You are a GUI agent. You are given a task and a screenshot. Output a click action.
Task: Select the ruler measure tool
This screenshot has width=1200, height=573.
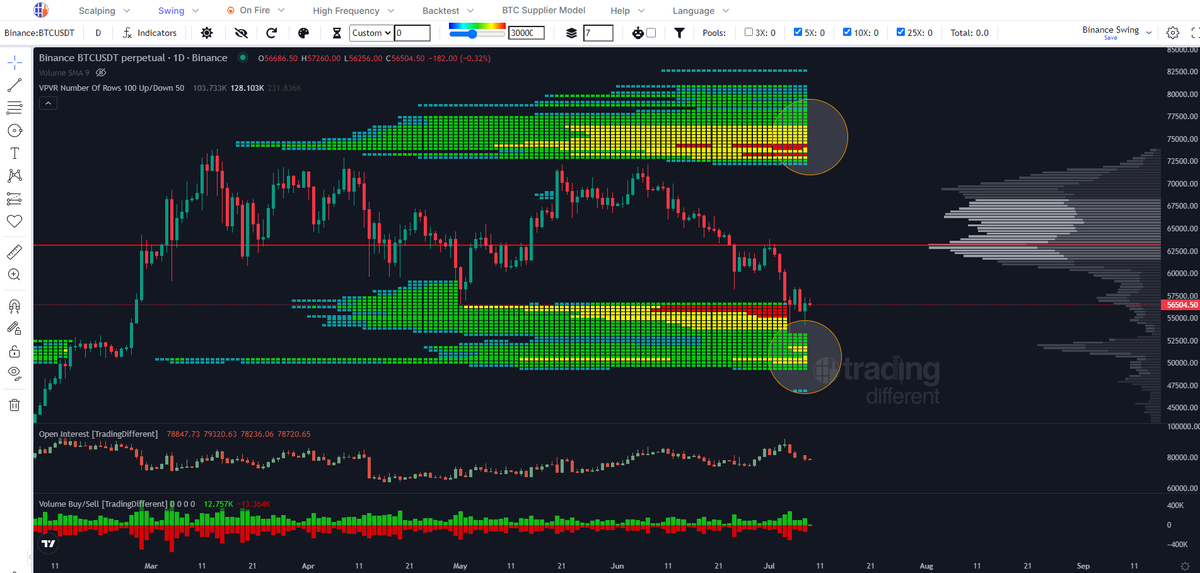[x=15, y=251]
